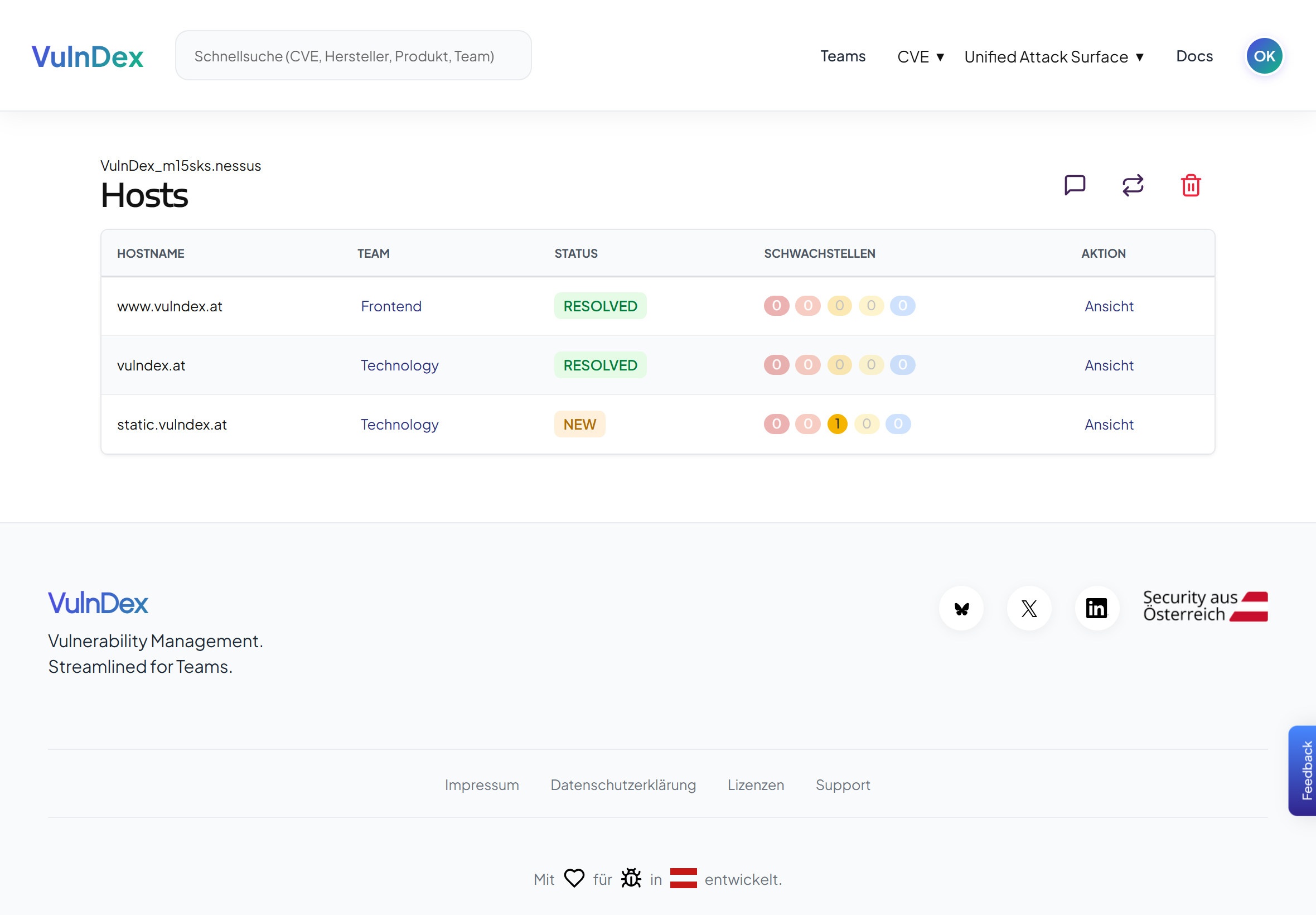Trigger a rescan with the arrows icon

(1133, 185)
